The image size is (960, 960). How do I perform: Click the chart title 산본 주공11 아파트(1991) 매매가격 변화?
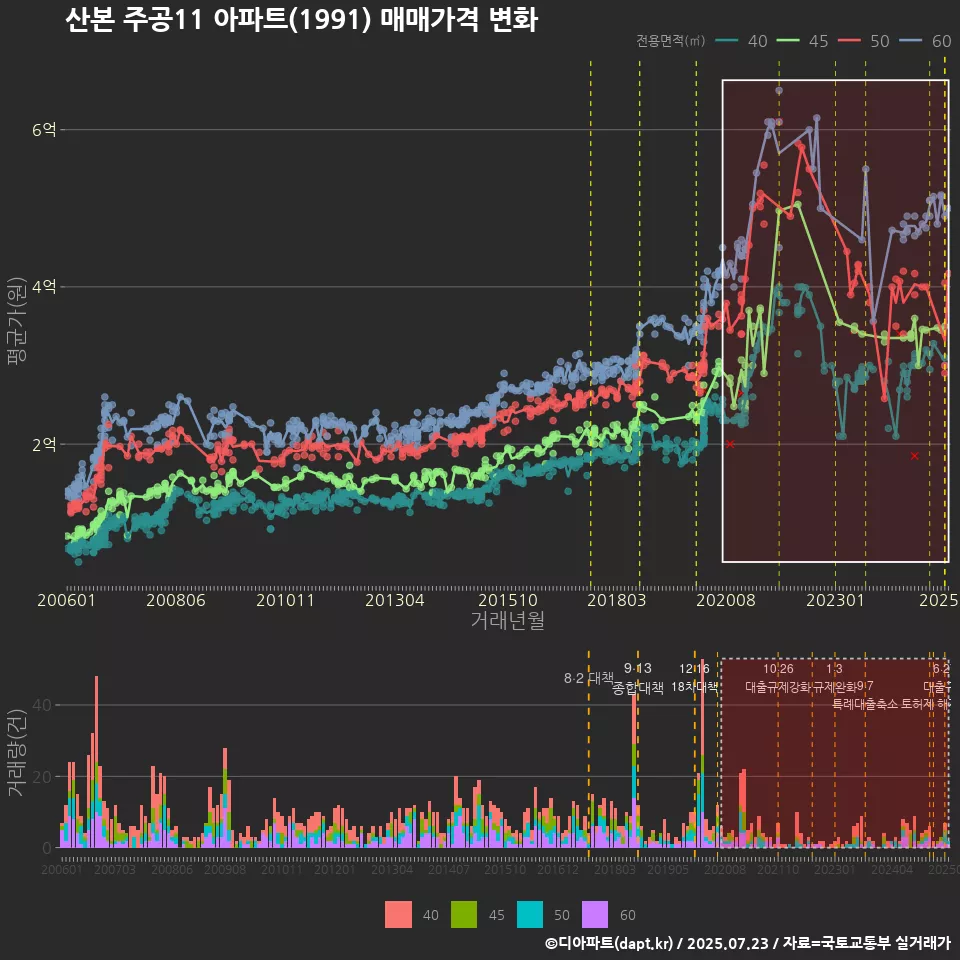(301, 19)
